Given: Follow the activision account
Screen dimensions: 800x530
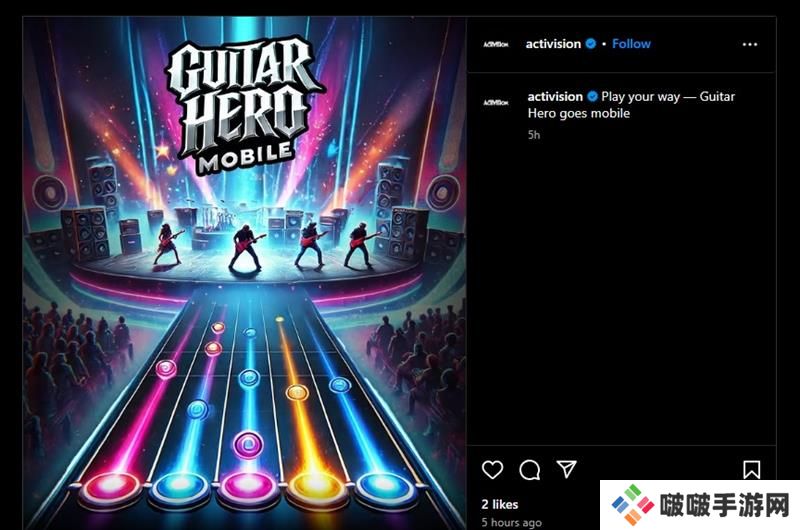Looking at the screenshot, I should [631, 44].
